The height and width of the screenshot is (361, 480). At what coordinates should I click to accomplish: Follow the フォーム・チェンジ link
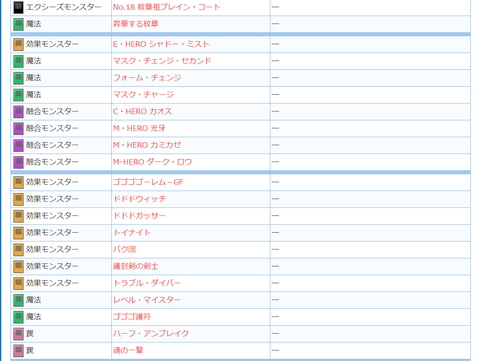147,78
